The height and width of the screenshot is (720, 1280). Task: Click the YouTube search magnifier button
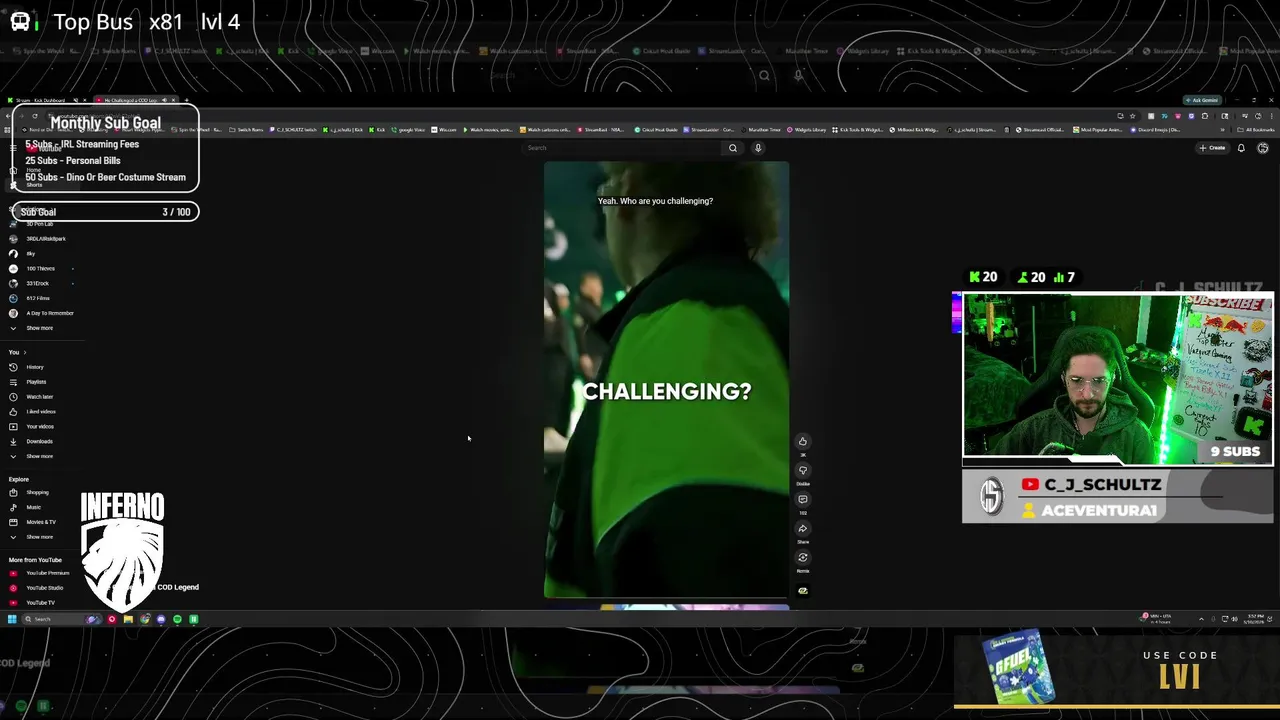tap(733, 148)
